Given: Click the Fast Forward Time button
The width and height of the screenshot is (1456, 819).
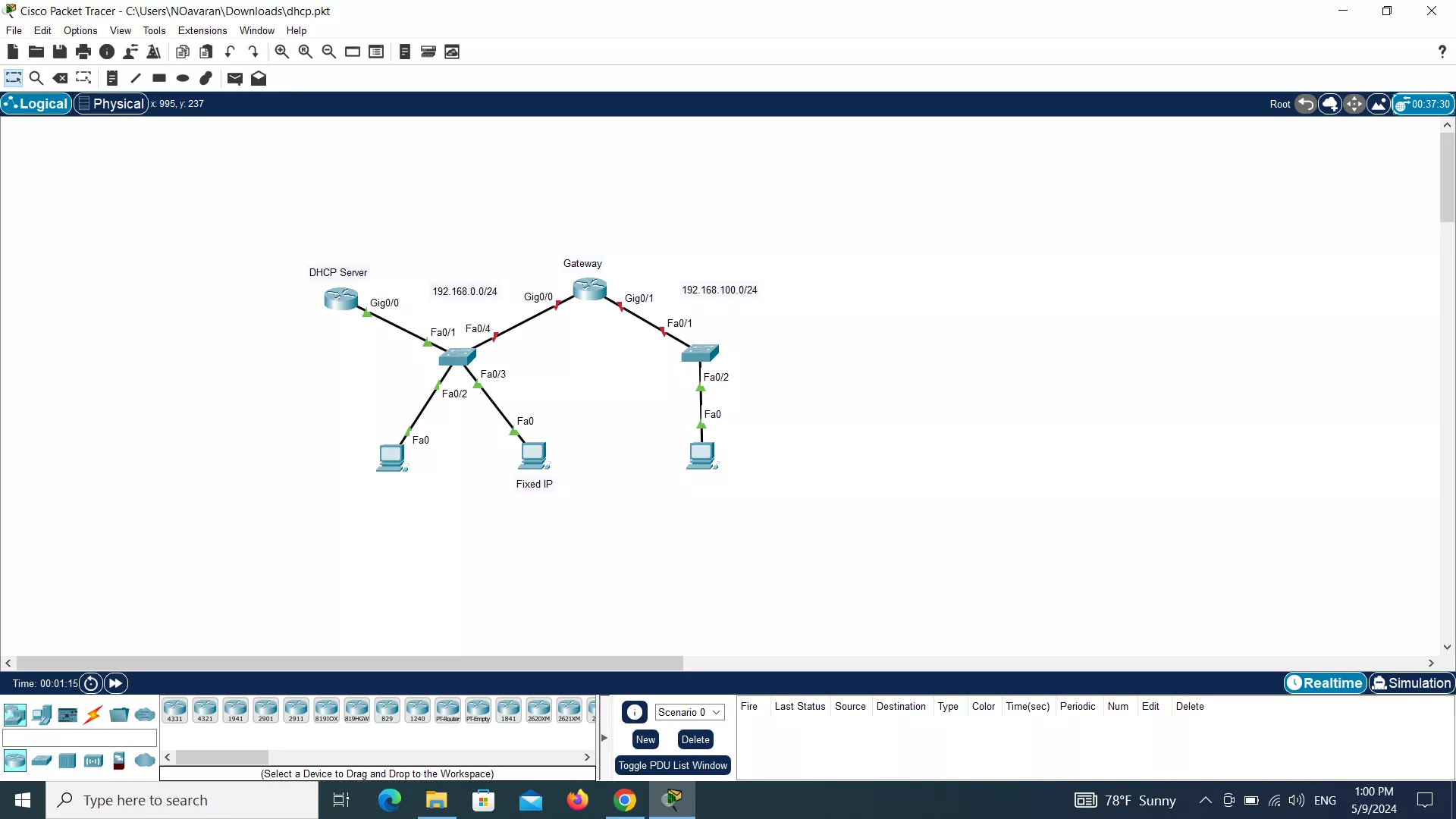Looking at the screenshot, I should pos(115,683).
